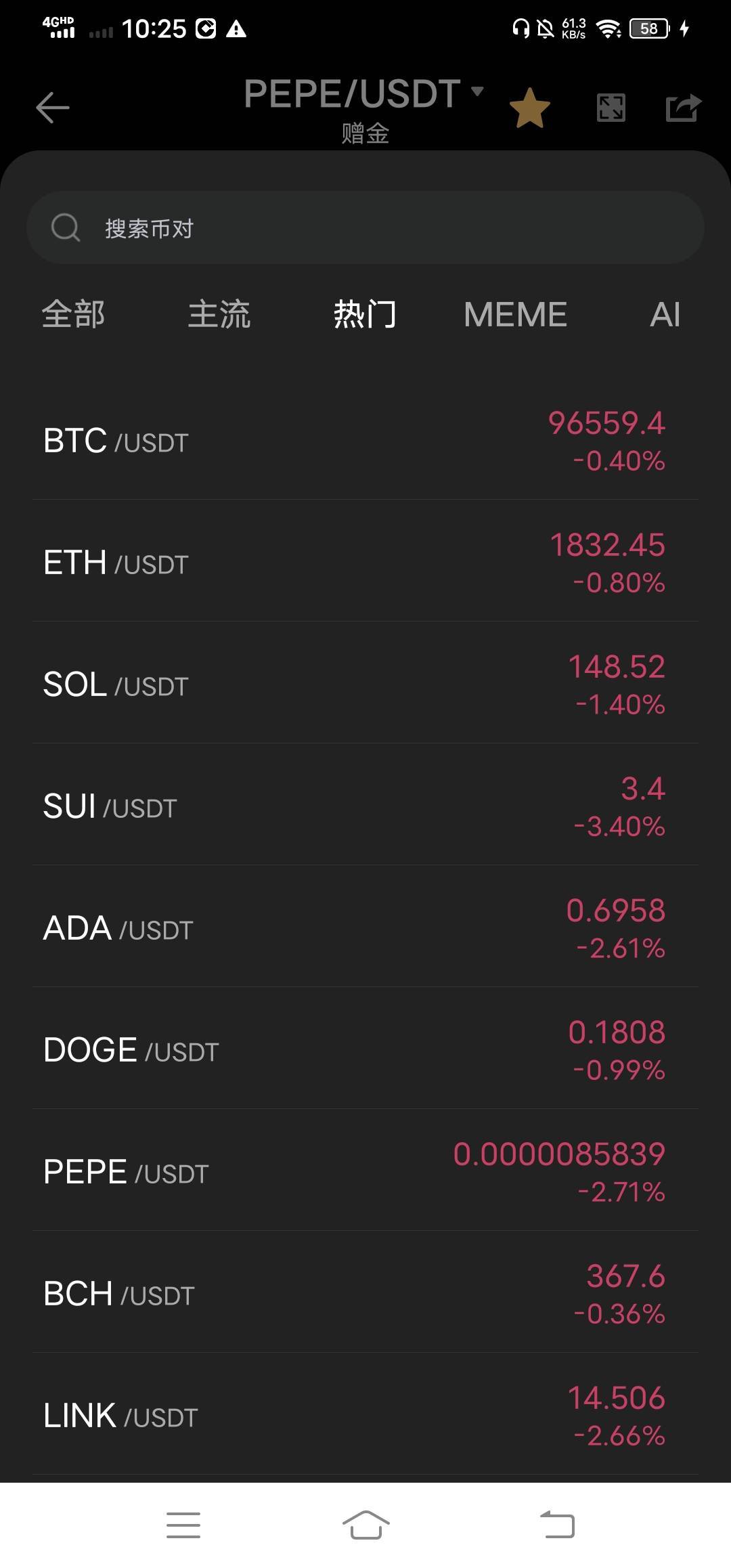Select the BTC/USDT pair row
The image size is (731, 1568).
tap(365, 440)
